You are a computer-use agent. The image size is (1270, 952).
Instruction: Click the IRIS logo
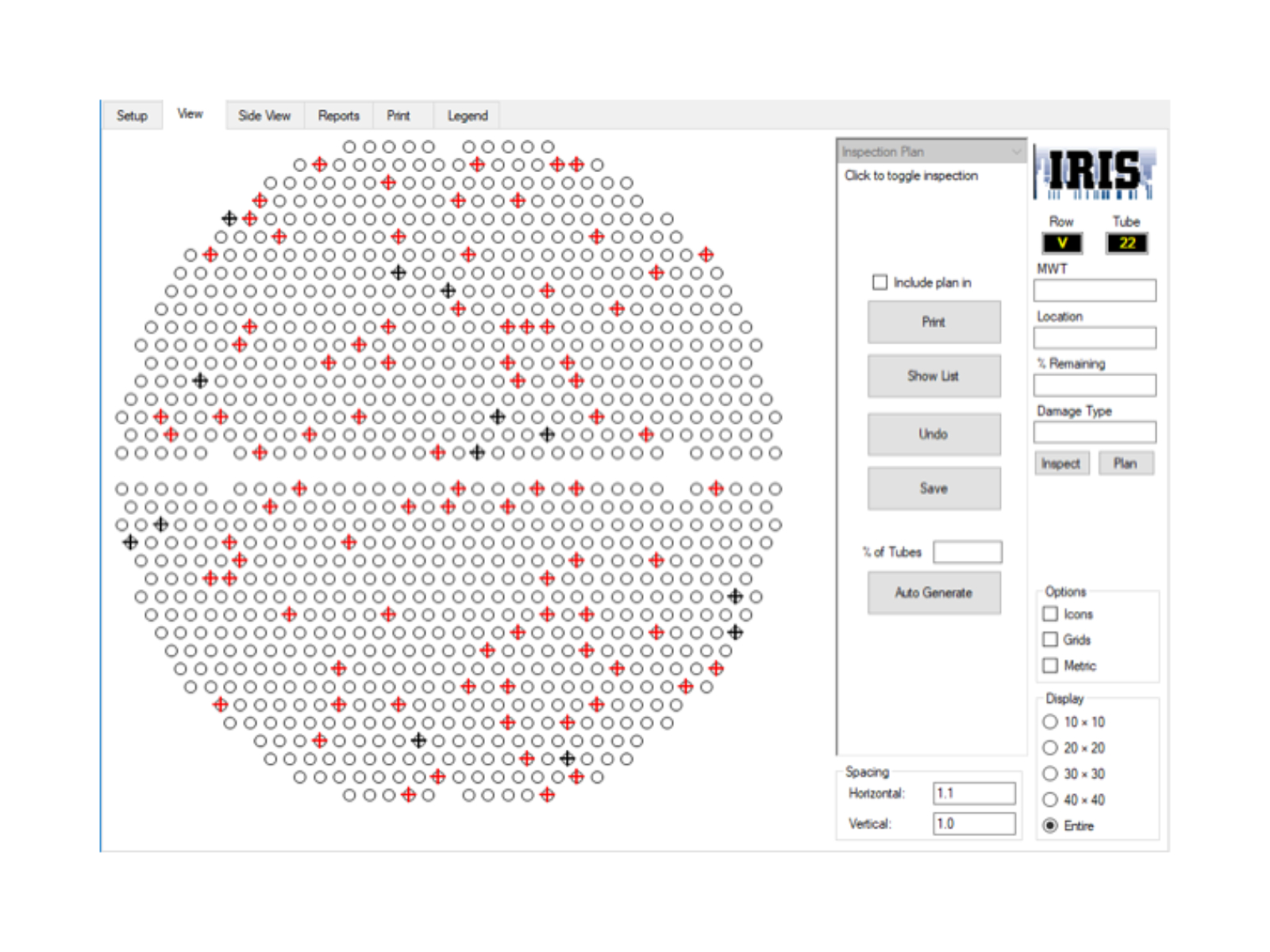[1095, 172]
